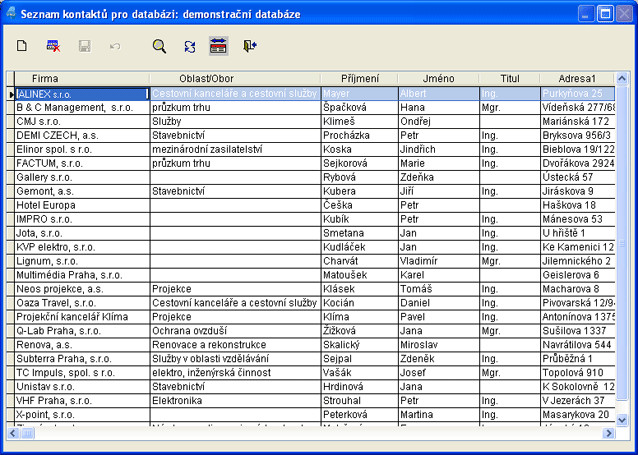This screenshot has height=455, width=638.
Task: Select Gemont, a.s. firm
Action: [x=82, y=191]
